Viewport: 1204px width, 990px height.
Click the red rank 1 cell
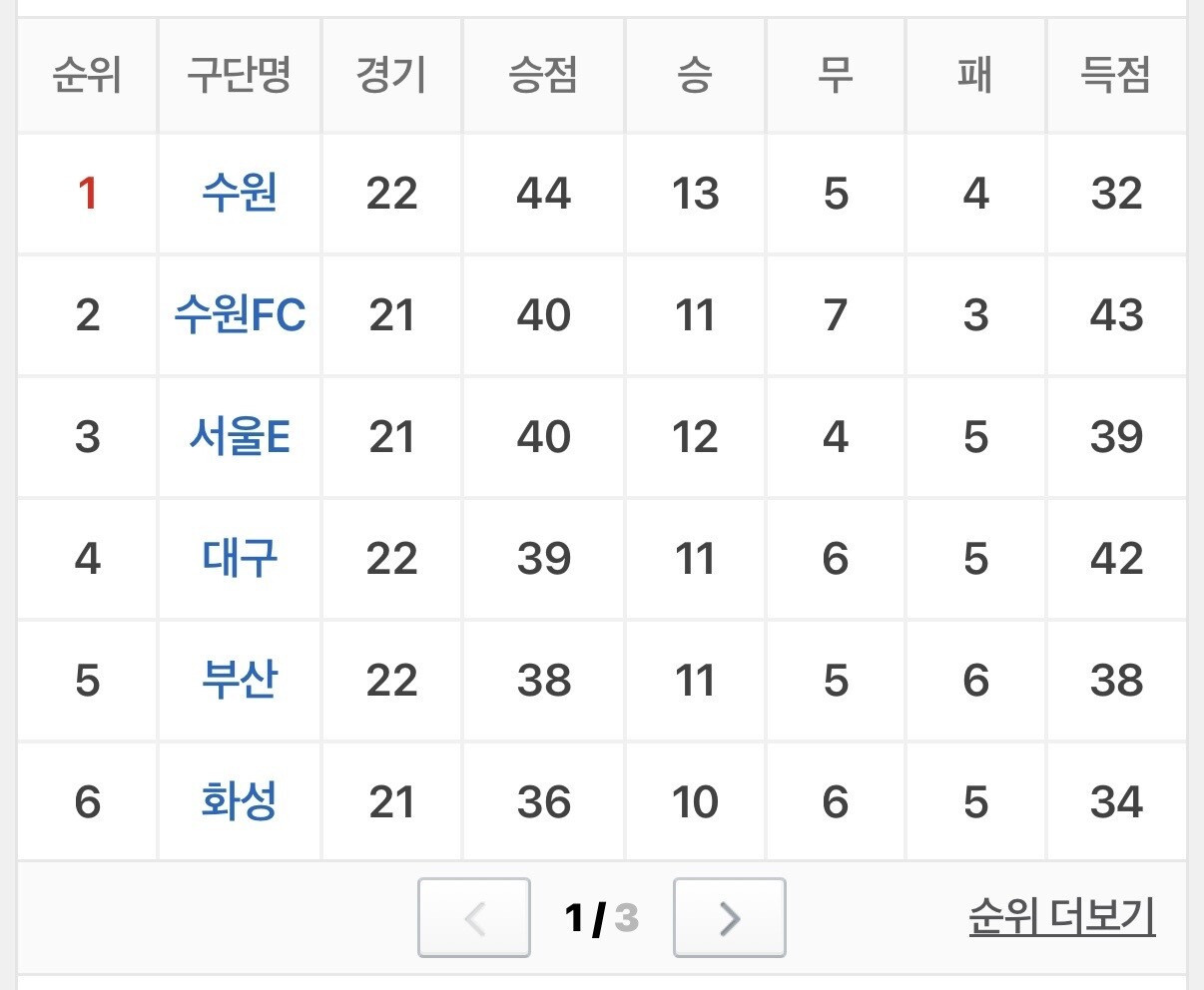88,194
